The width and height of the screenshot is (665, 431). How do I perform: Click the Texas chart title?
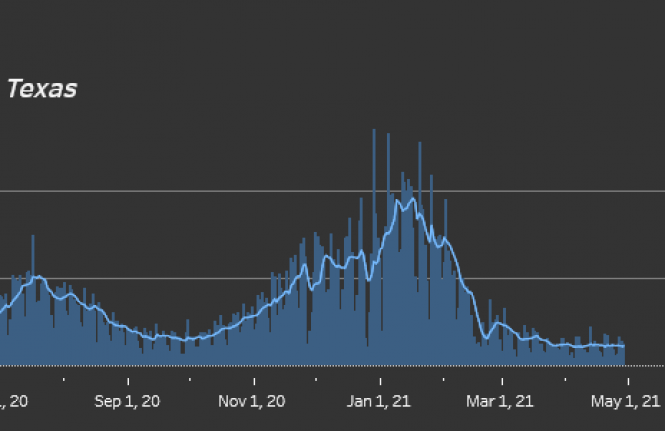[42, 89]
